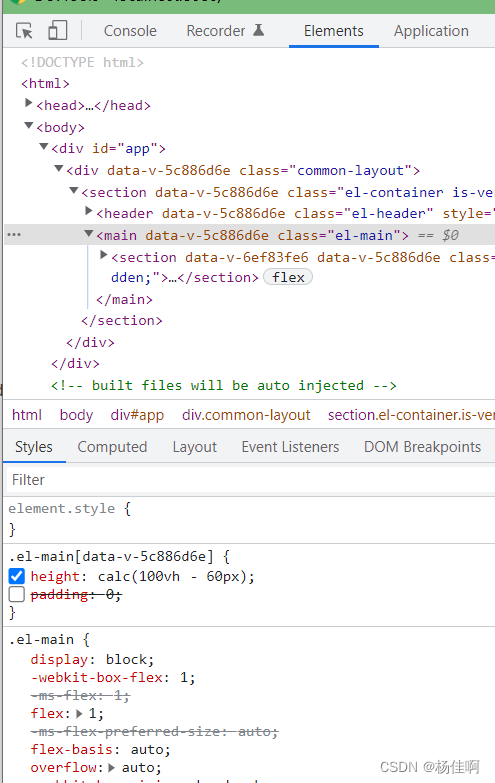The height and width of the screenshot is (783, 495).
Task: Select the closing </section> tag line
Action: (x=122, y=321)
